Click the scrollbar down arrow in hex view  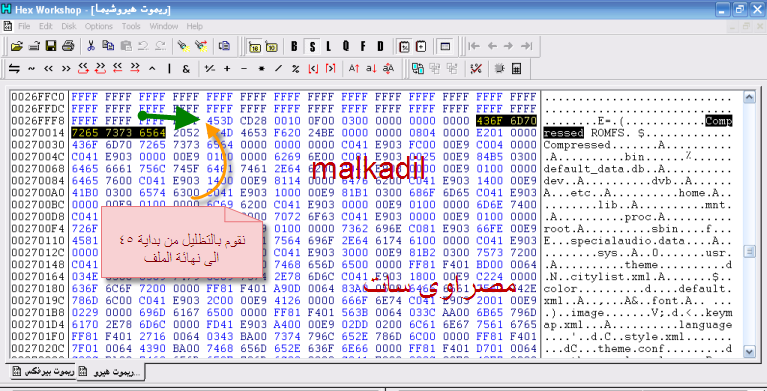(749, 351)
